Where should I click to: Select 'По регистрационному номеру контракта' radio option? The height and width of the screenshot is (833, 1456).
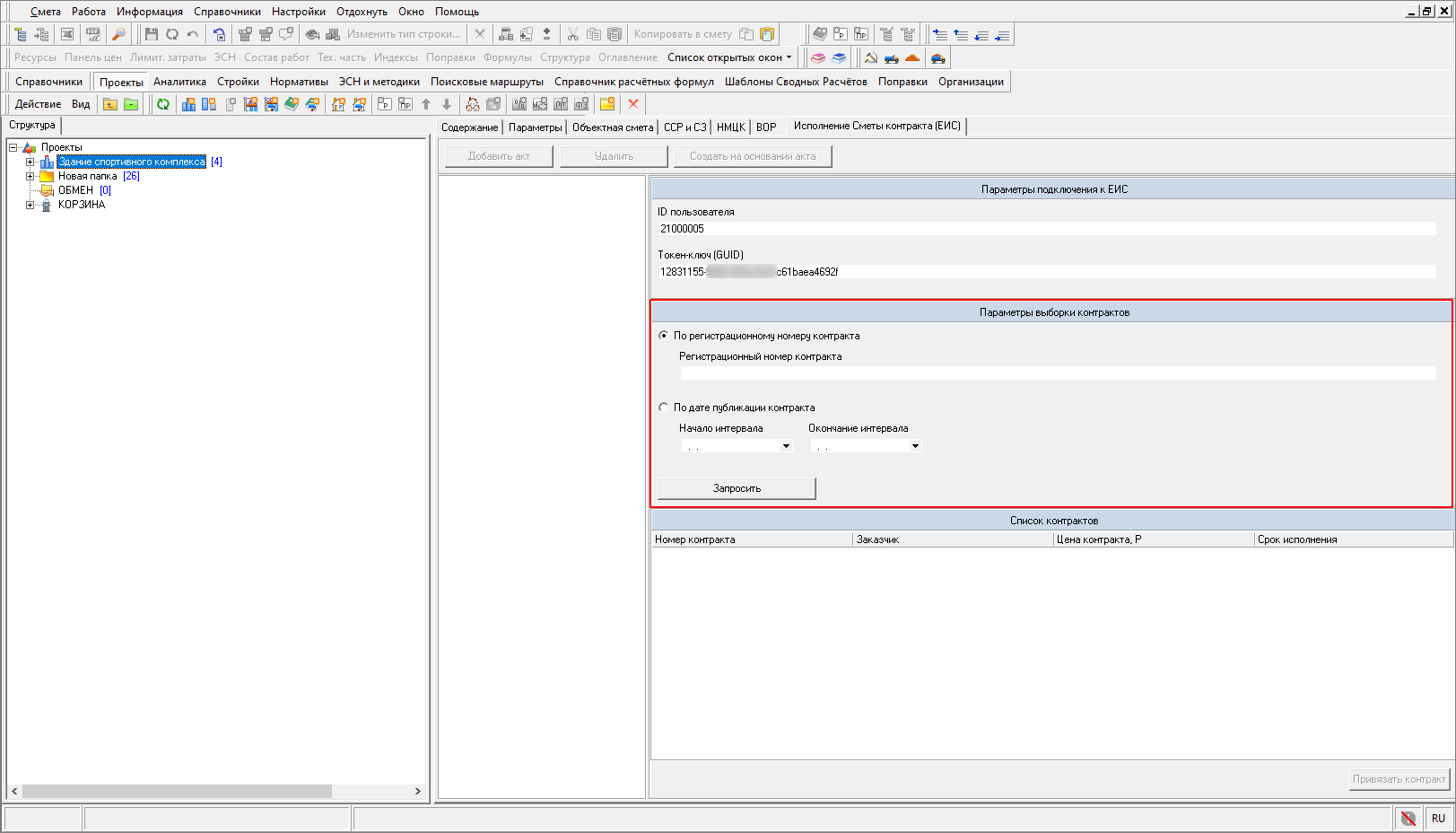point(664,336)
